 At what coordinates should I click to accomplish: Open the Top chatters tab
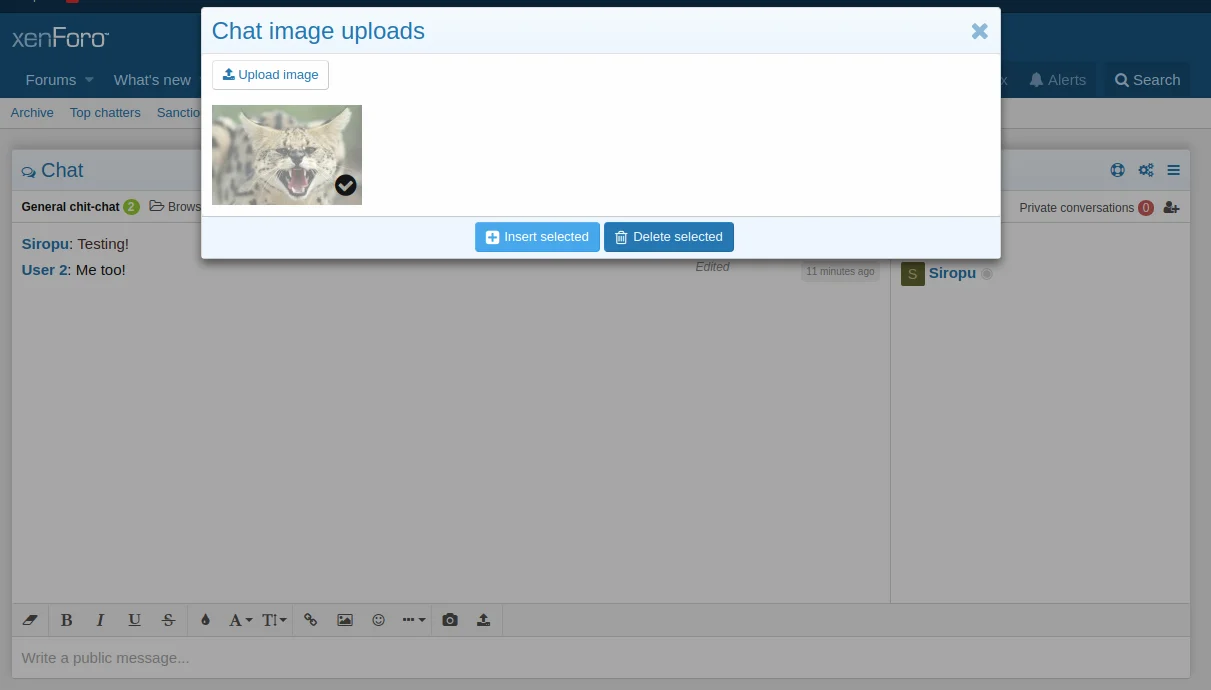click(105, 113)
